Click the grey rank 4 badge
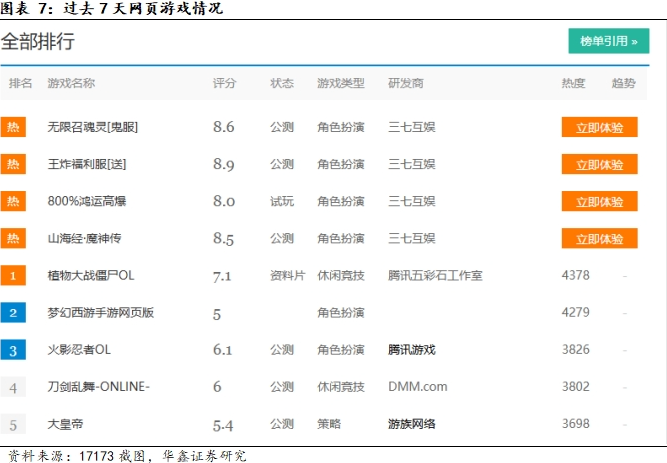Viewport: 667px width, 463px height. (x=13, y=387)
